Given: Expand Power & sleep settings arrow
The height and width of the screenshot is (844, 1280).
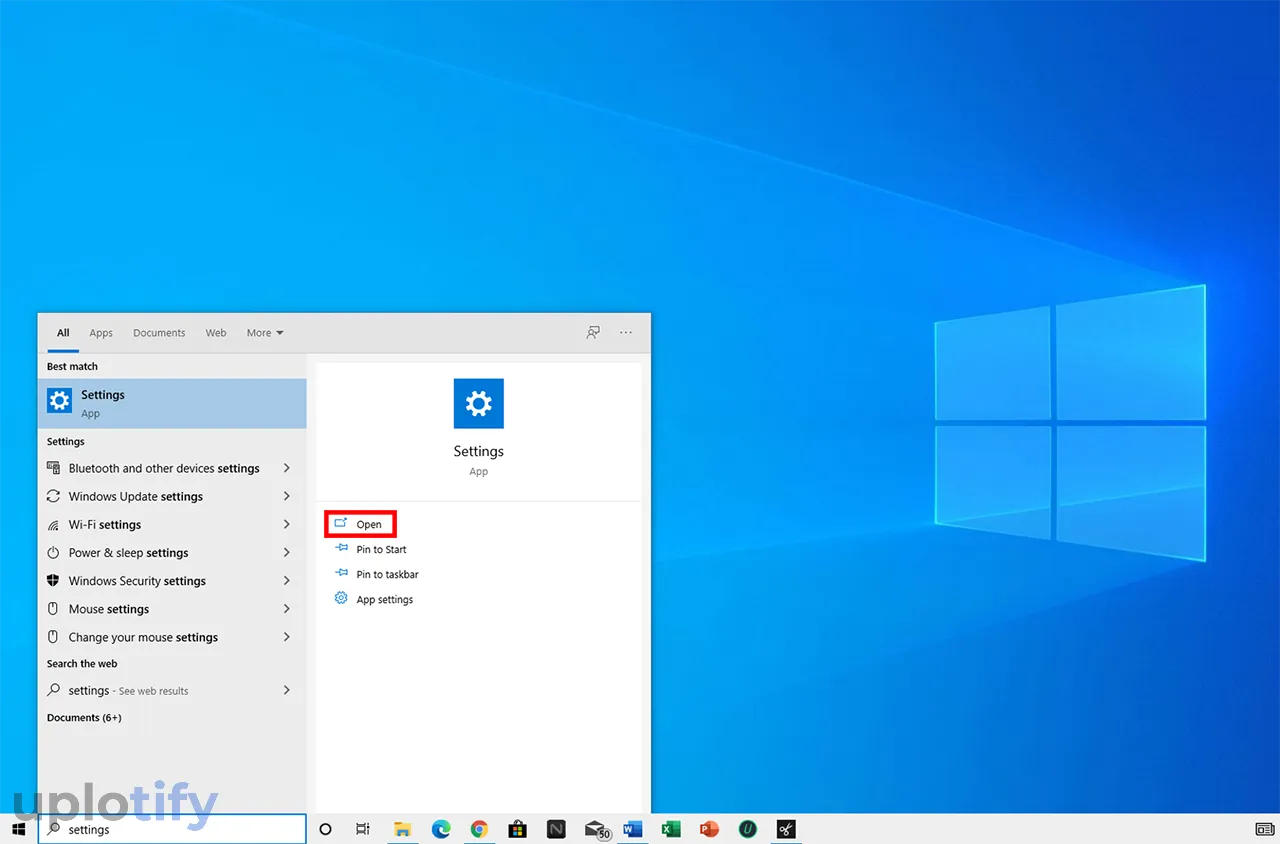Looking at the screenshot, I should [x=287, y=552].
